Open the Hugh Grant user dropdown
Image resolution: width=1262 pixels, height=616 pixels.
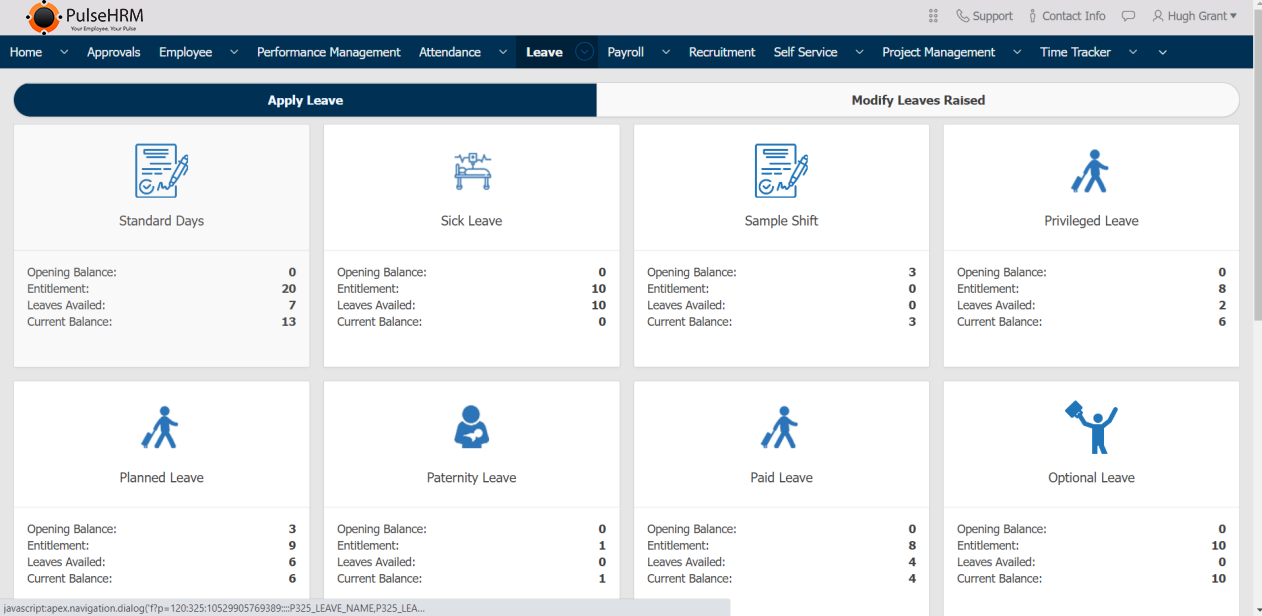click(x=1195, y=16)
